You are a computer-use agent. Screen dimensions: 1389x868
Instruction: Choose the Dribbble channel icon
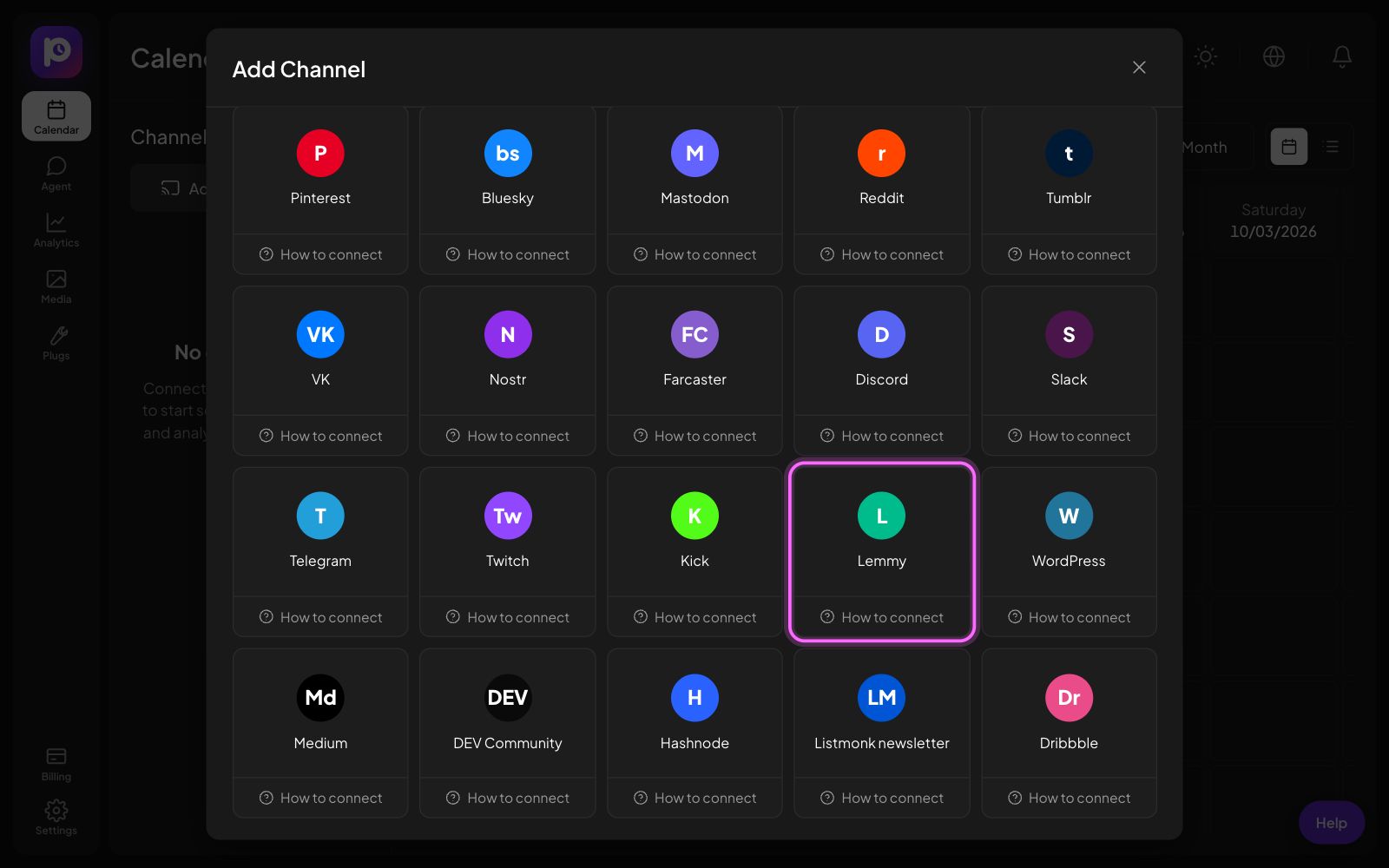pos(1069,698)
